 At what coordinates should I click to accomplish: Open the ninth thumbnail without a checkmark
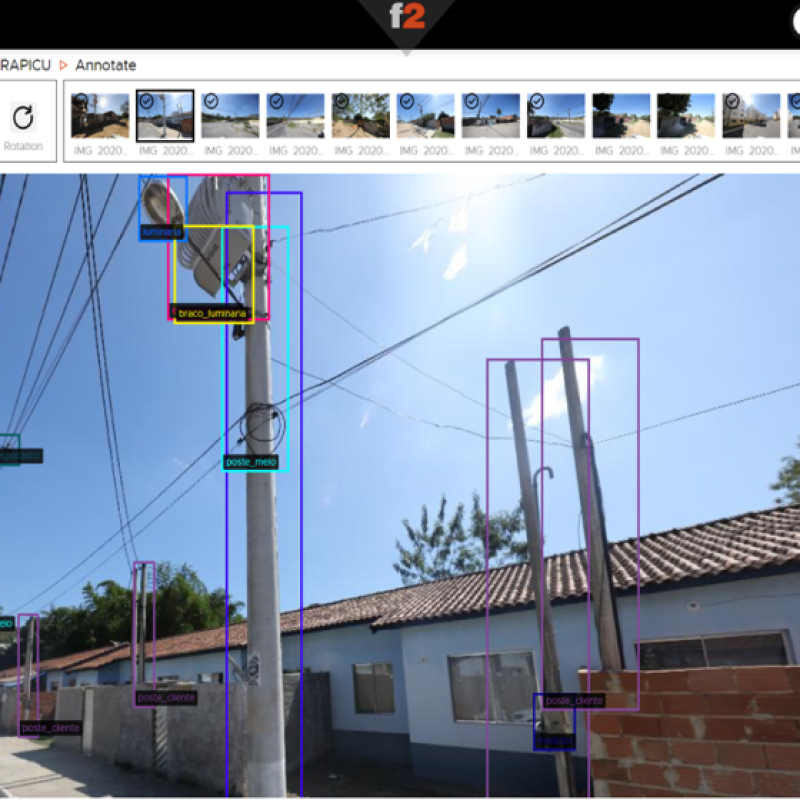pos(621,116)
